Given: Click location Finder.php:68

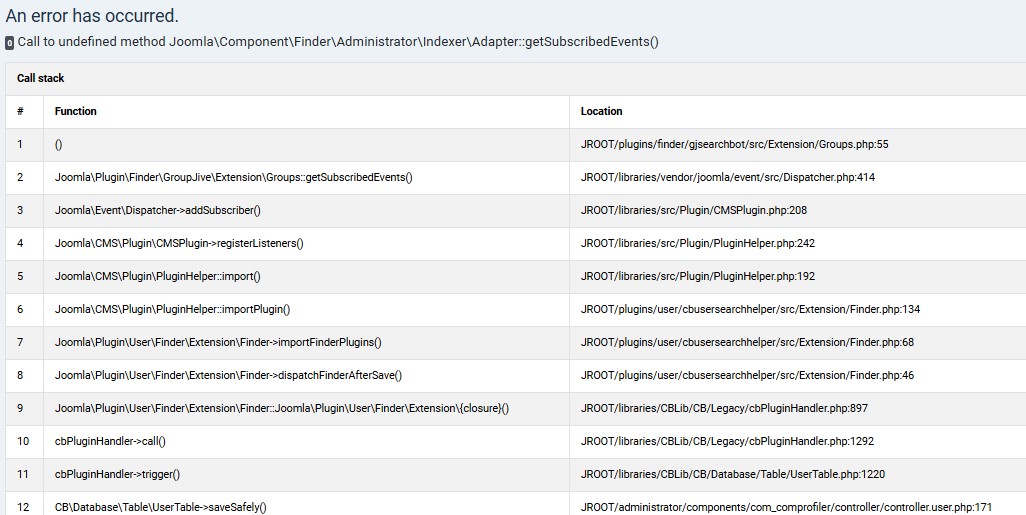Looking at the screenshot, I should pos(747,342).
